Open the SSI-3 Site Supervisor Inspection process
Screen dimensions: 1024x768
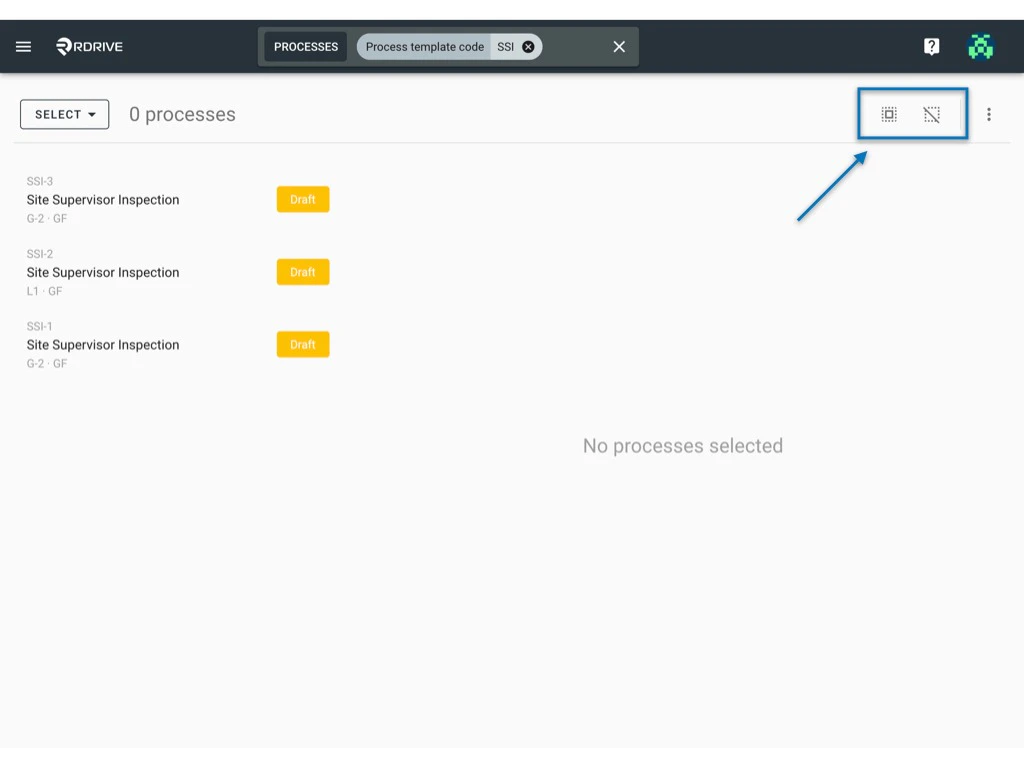point(103,199)
